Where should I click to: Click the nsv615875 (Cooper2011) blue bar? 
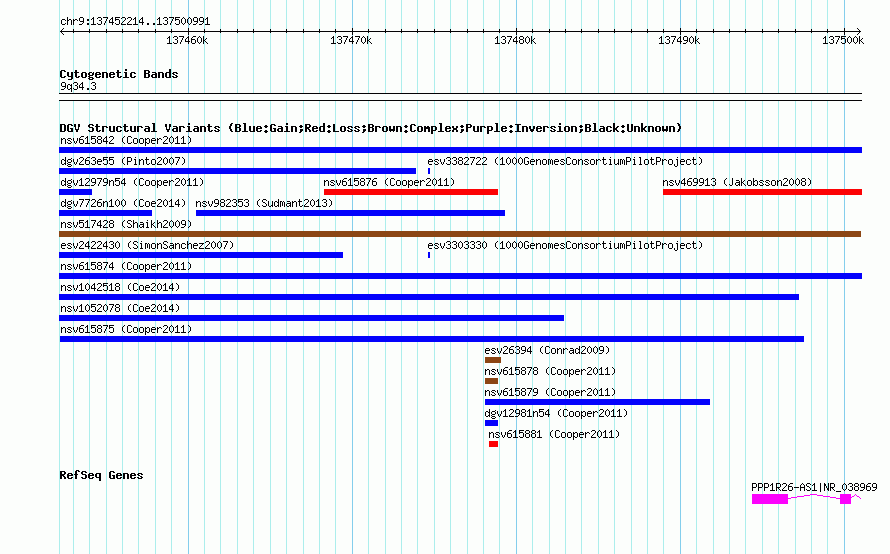point(432,339)
